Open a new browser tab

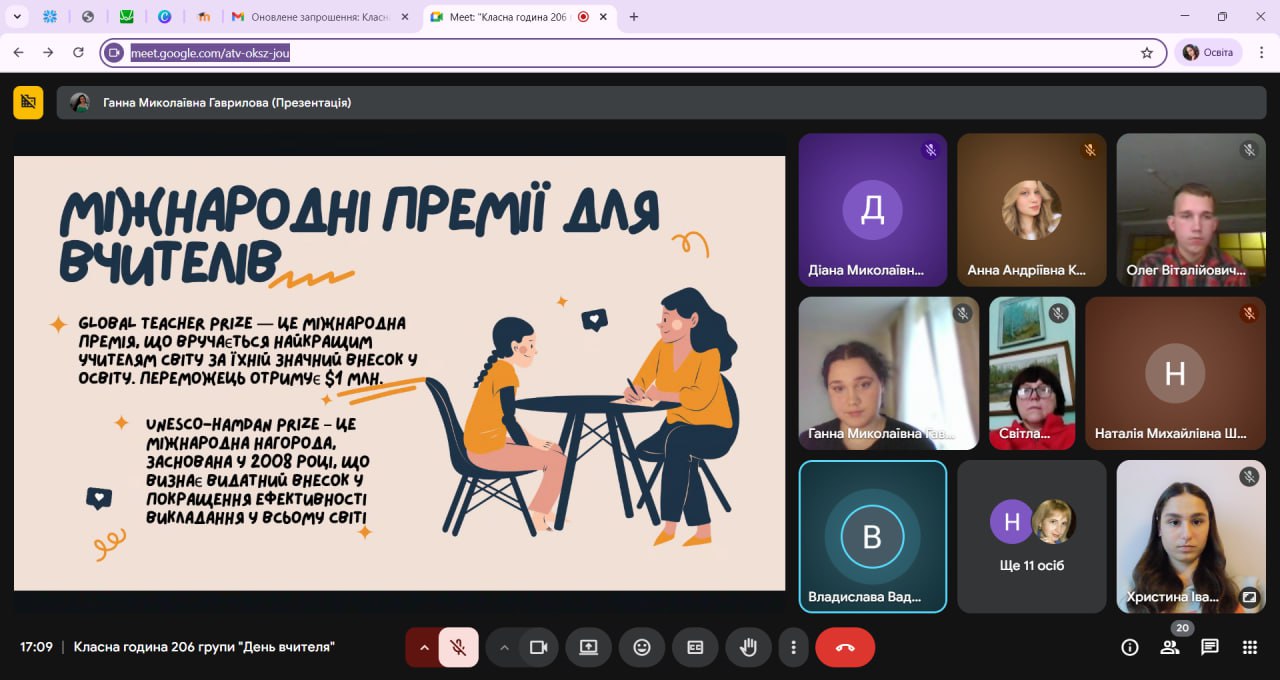point(634,17)
